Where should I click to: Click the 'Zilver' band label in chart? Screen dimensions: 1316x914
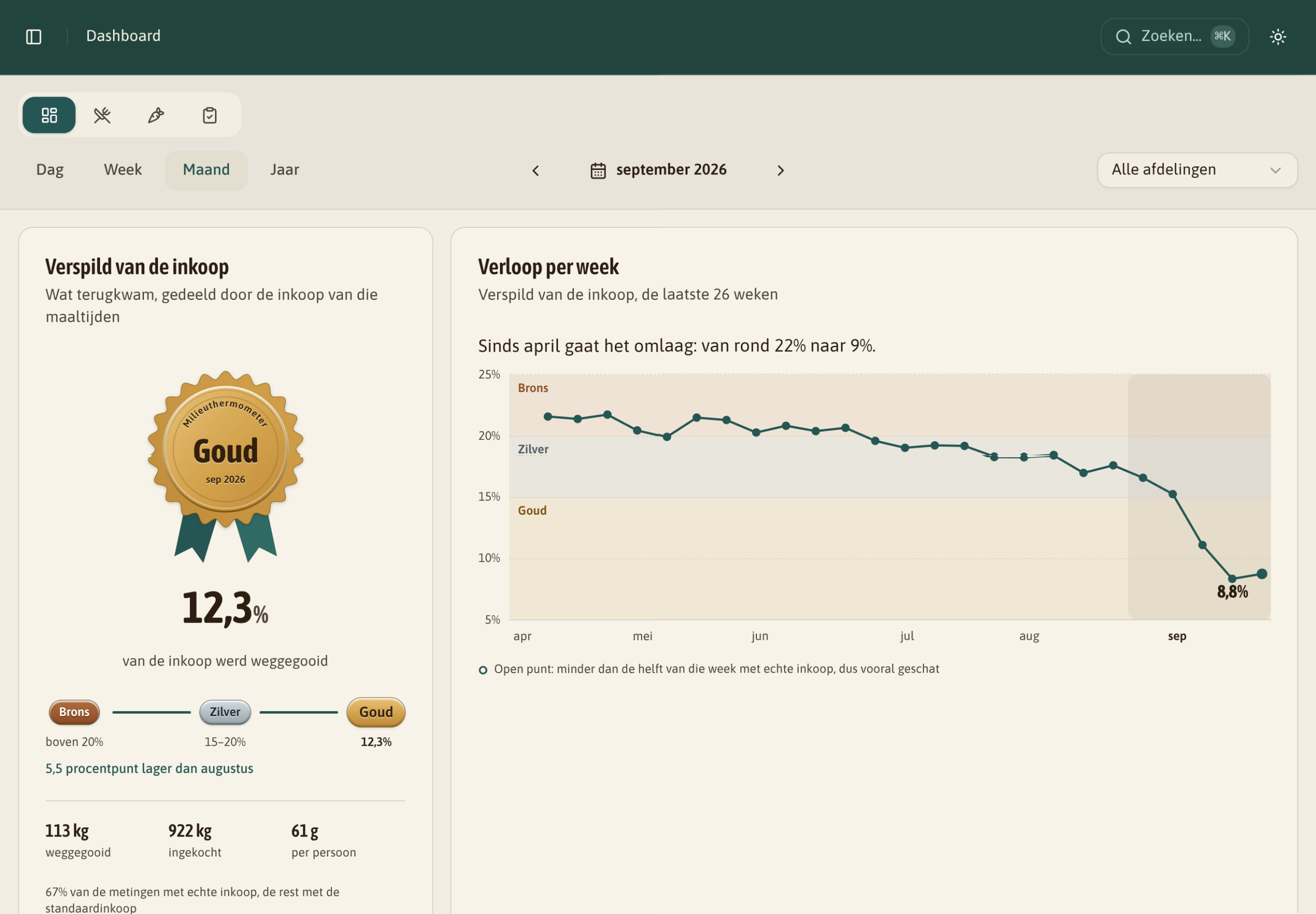(533, 450)
